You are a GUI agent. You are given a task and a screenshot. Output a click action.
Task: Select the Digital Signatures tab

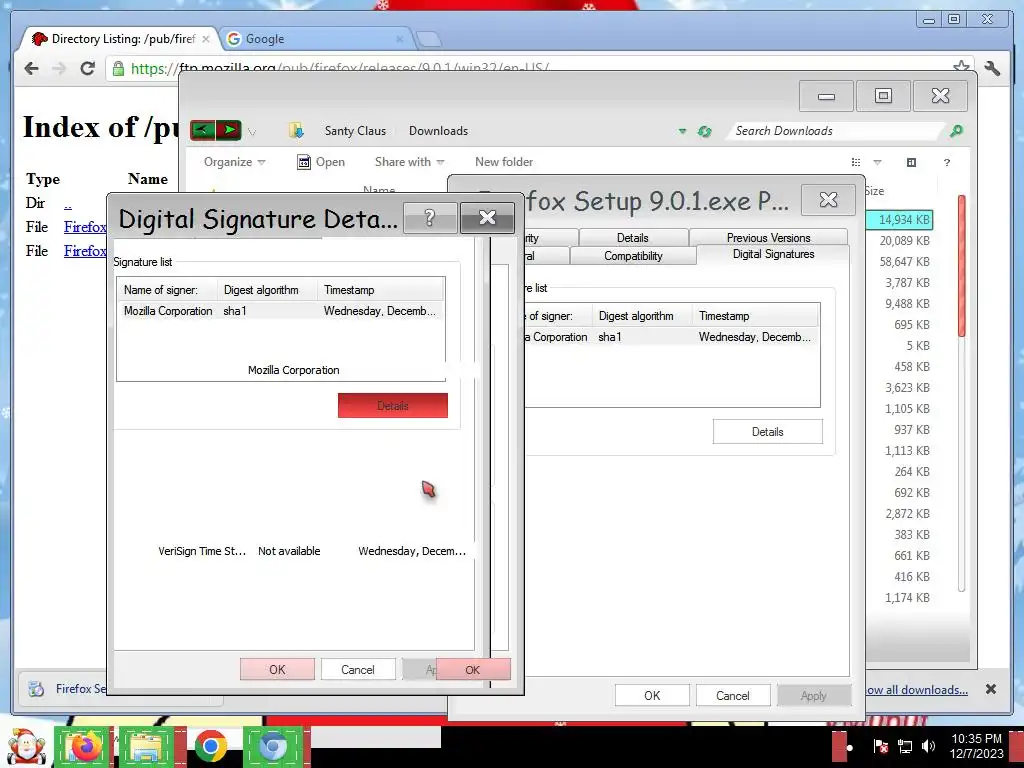tap(773, 255)
